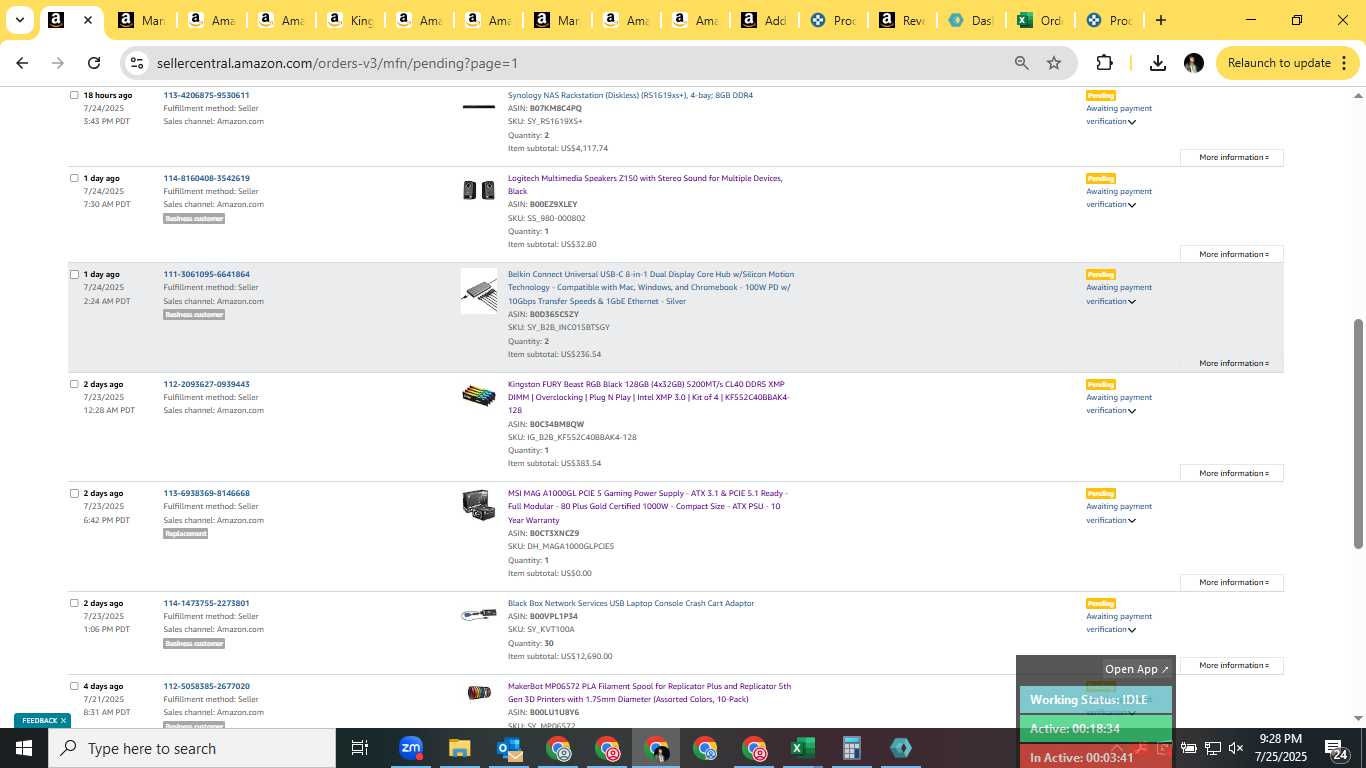Open Chrome downloads tray

(1158, 63)
